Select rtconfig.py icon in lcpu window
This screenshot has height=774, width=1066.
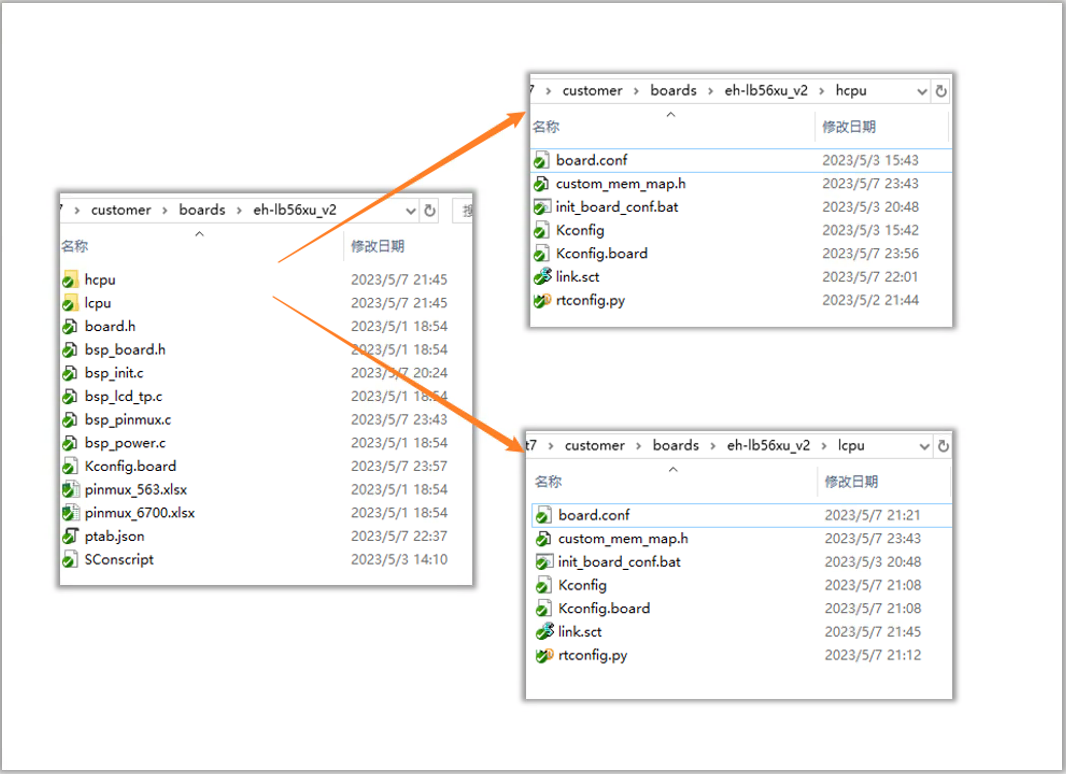pyautogui.click(x=544, y=655)
